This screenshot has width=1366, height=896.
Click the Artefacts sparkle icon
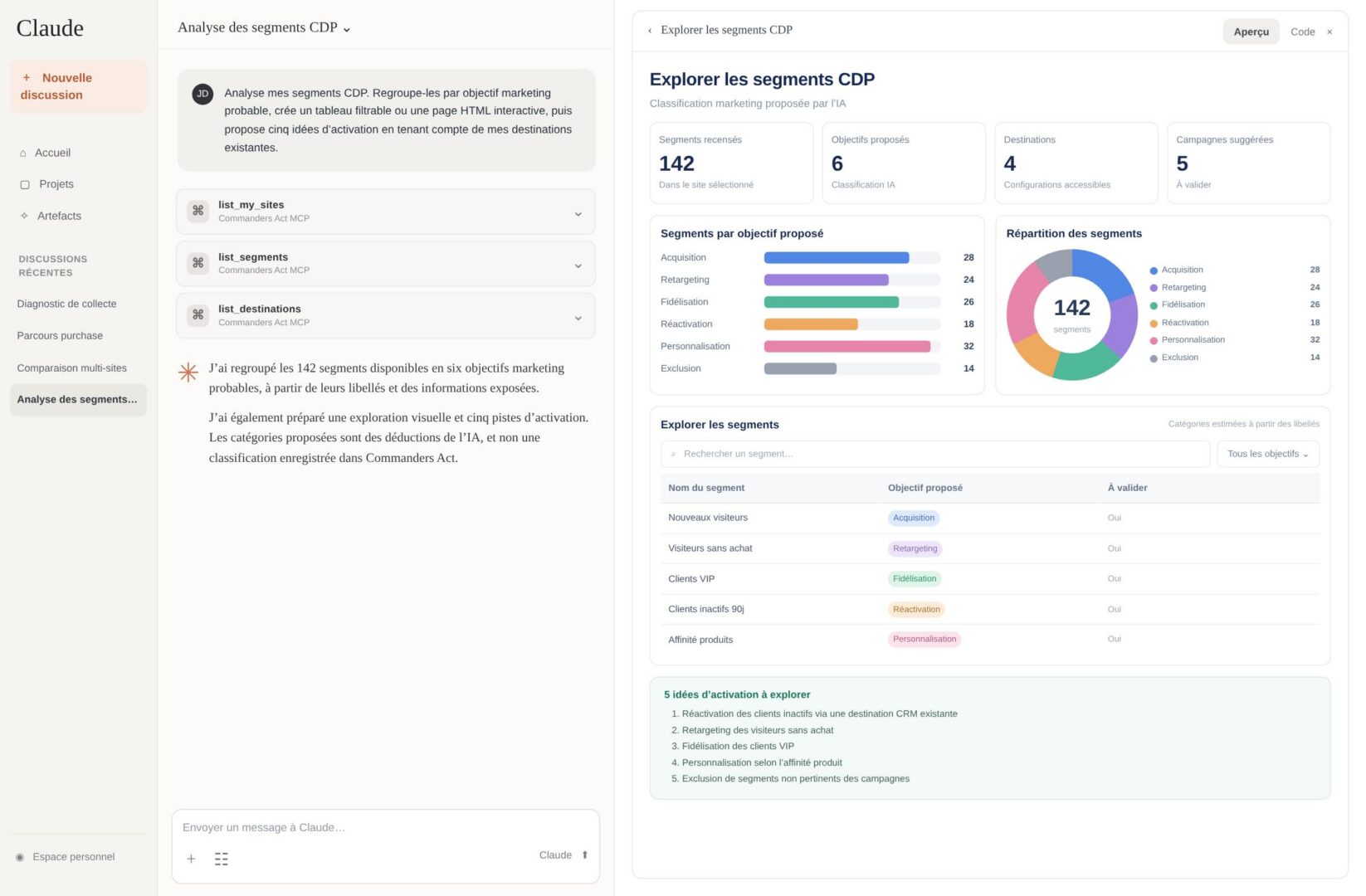[x=24, y=216]
